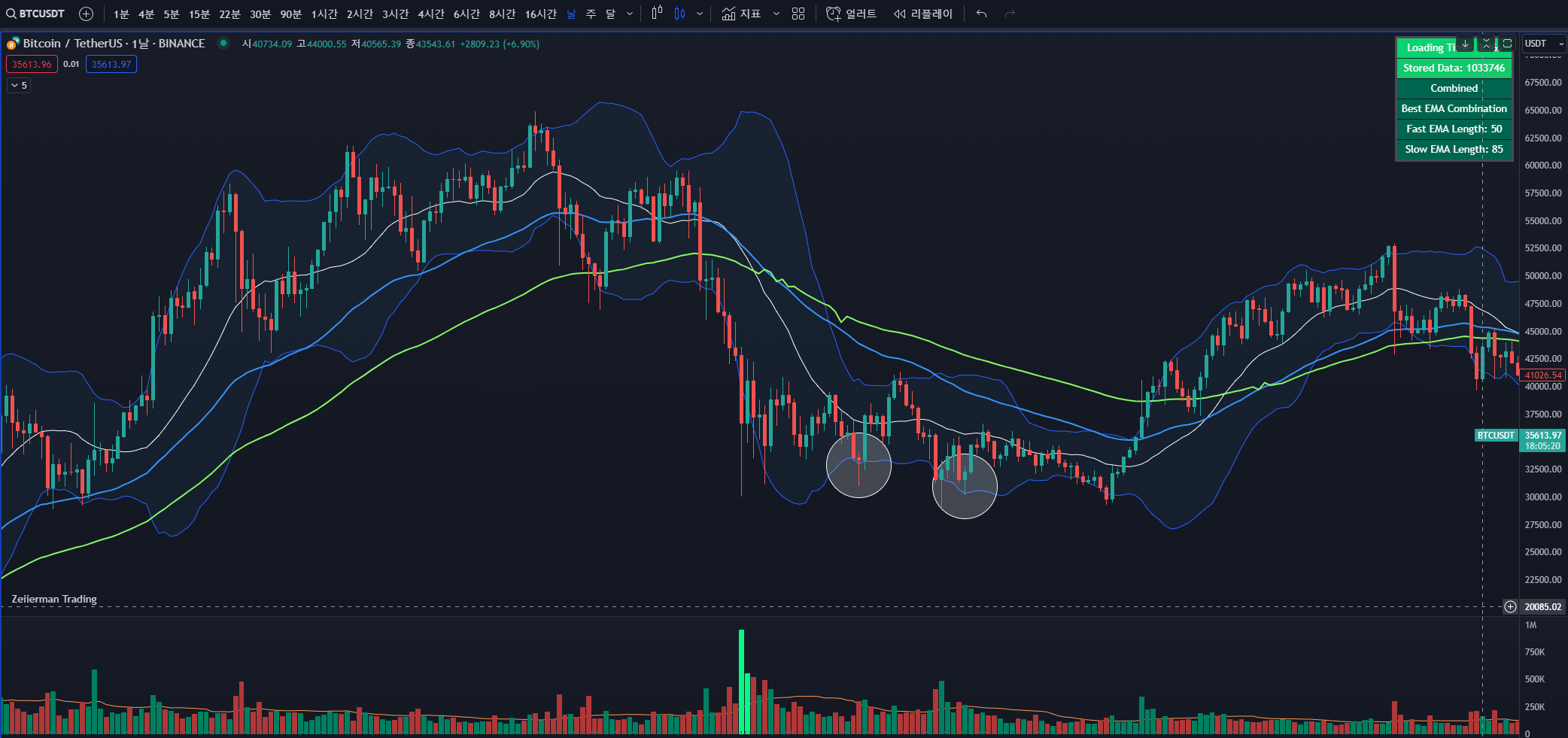Set chart interval to 90분
This screenshot has width=1568, height=738.
290,14
